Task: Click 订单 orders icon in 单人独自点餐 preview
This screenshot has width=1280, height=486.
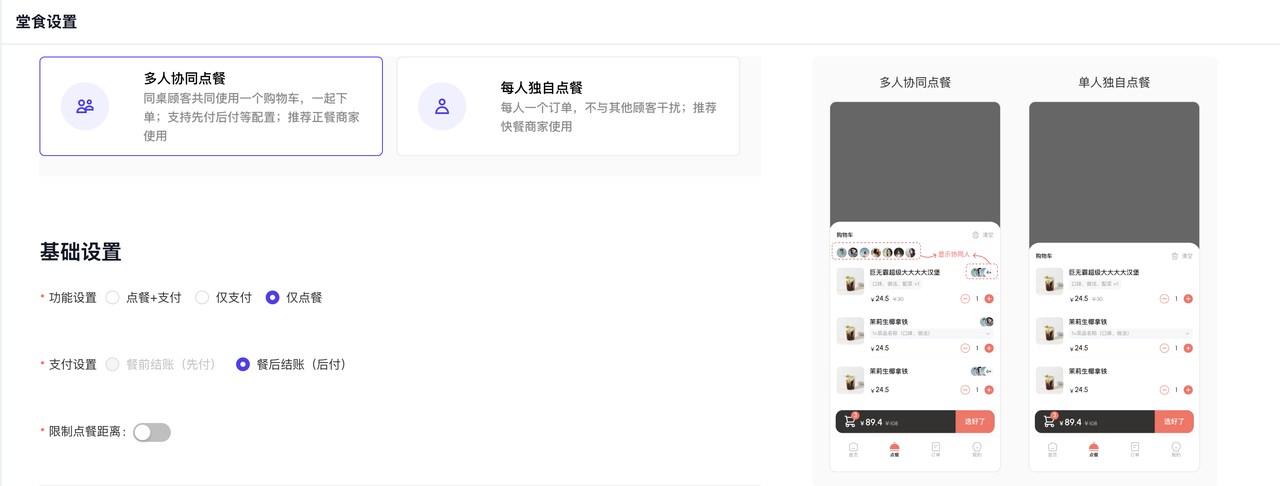Action: tap(1135, 447)
